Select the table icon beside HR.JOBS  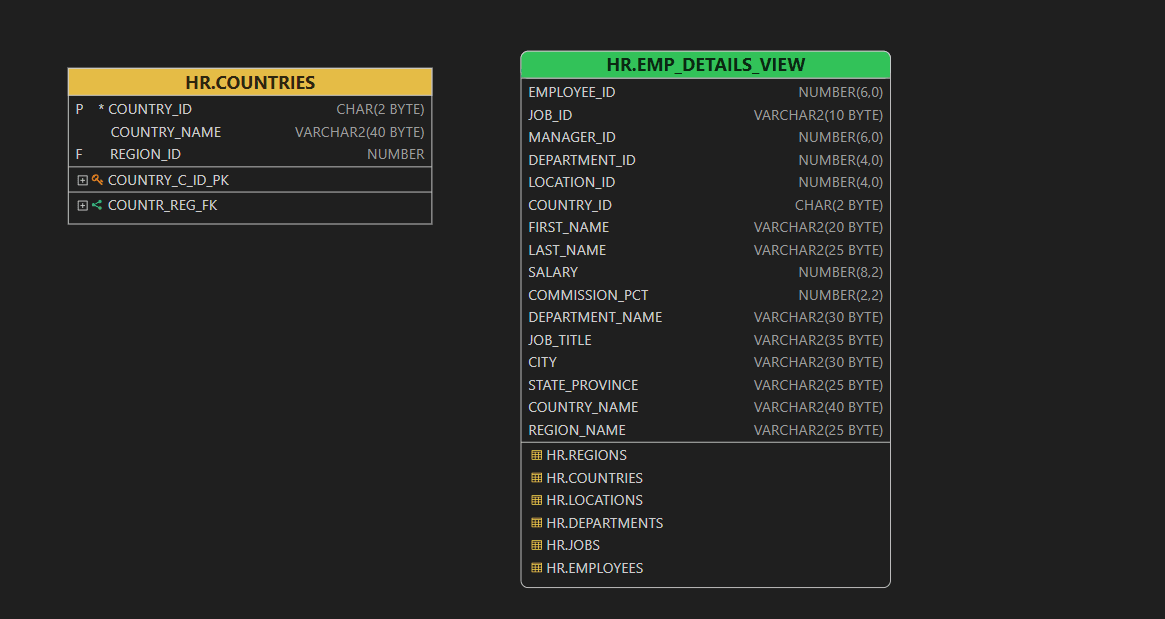click(536, 545)
